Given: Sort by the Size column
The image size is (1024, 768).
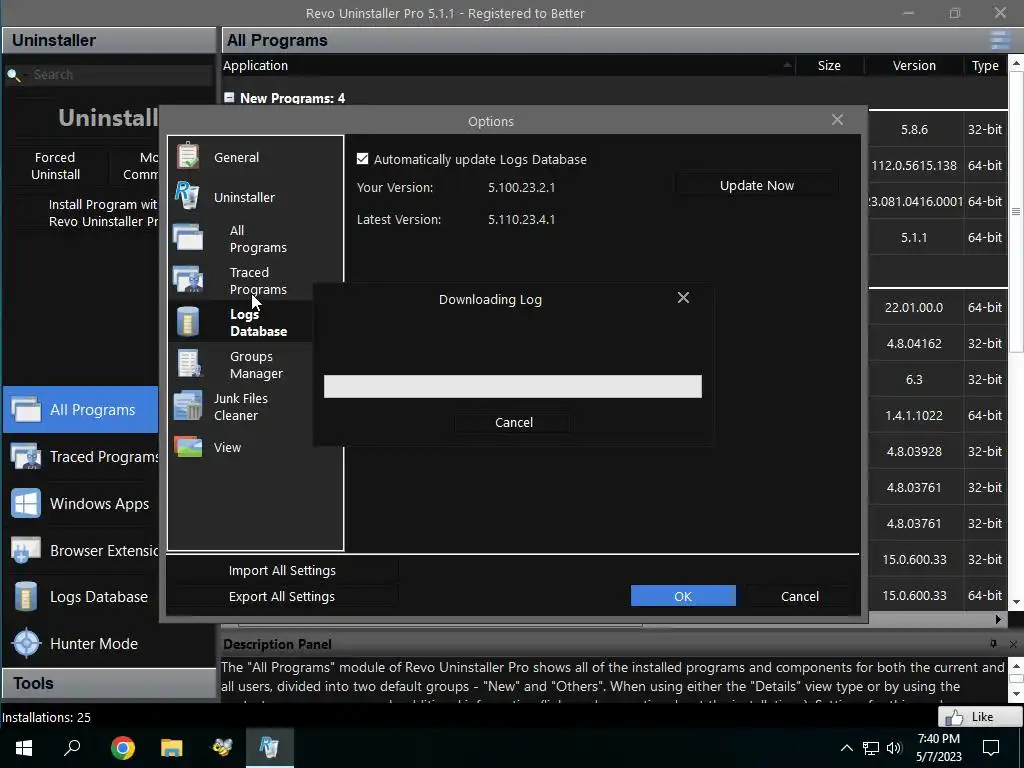Looking at the screenshot, I should 829,65.
